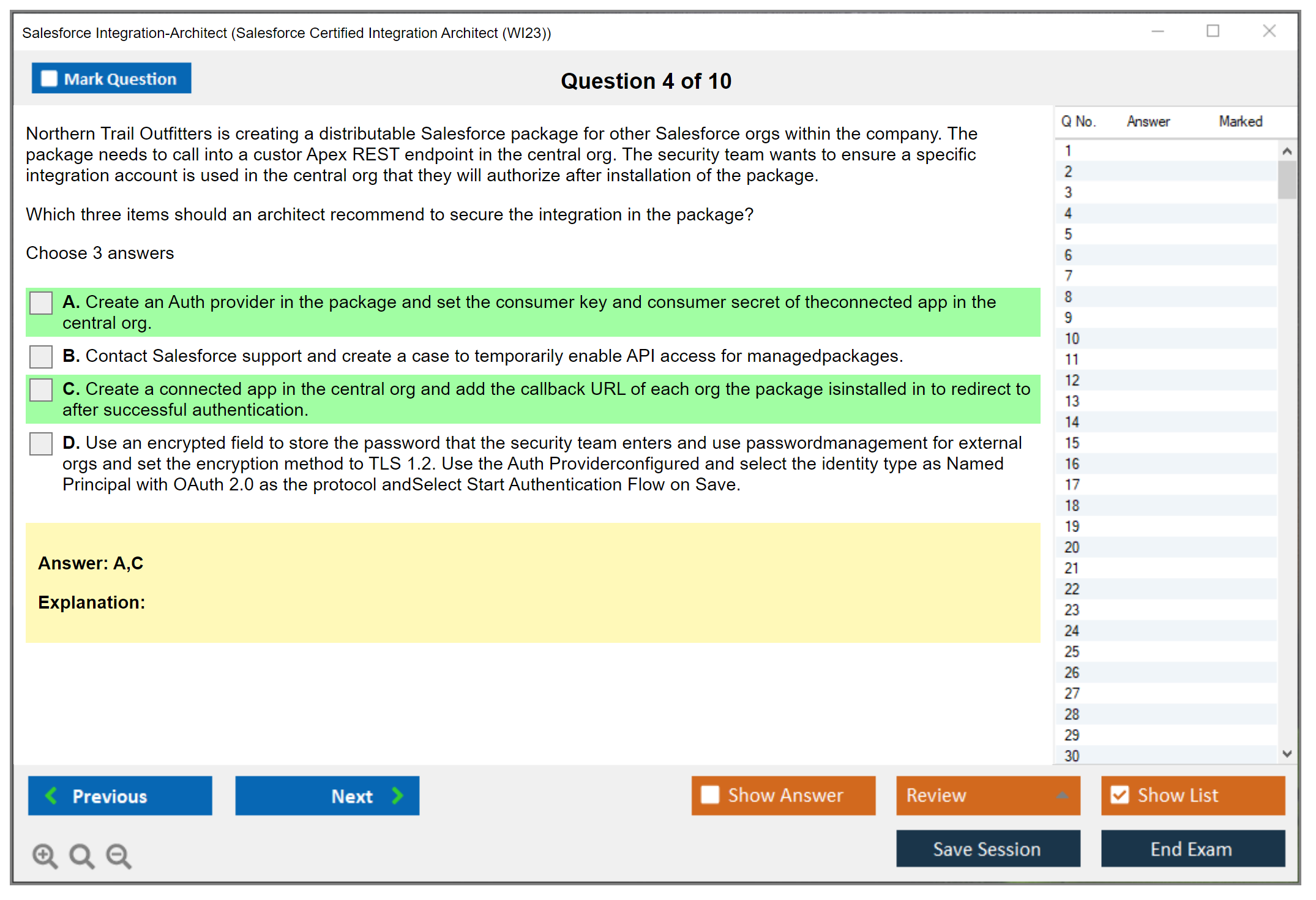This screenshot has height=900, width=1316.
Task: Click the green right chevron on Next
Action: pos(397,795)
